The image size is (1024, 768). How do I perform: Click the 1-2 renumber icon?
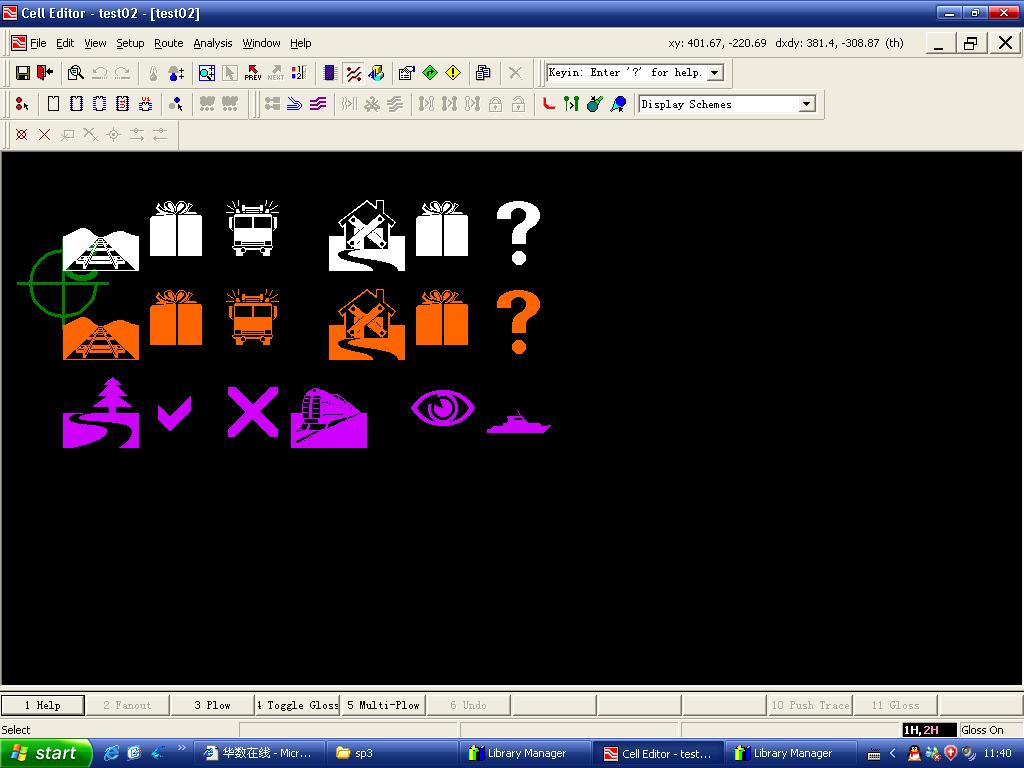tap(298, 73)
